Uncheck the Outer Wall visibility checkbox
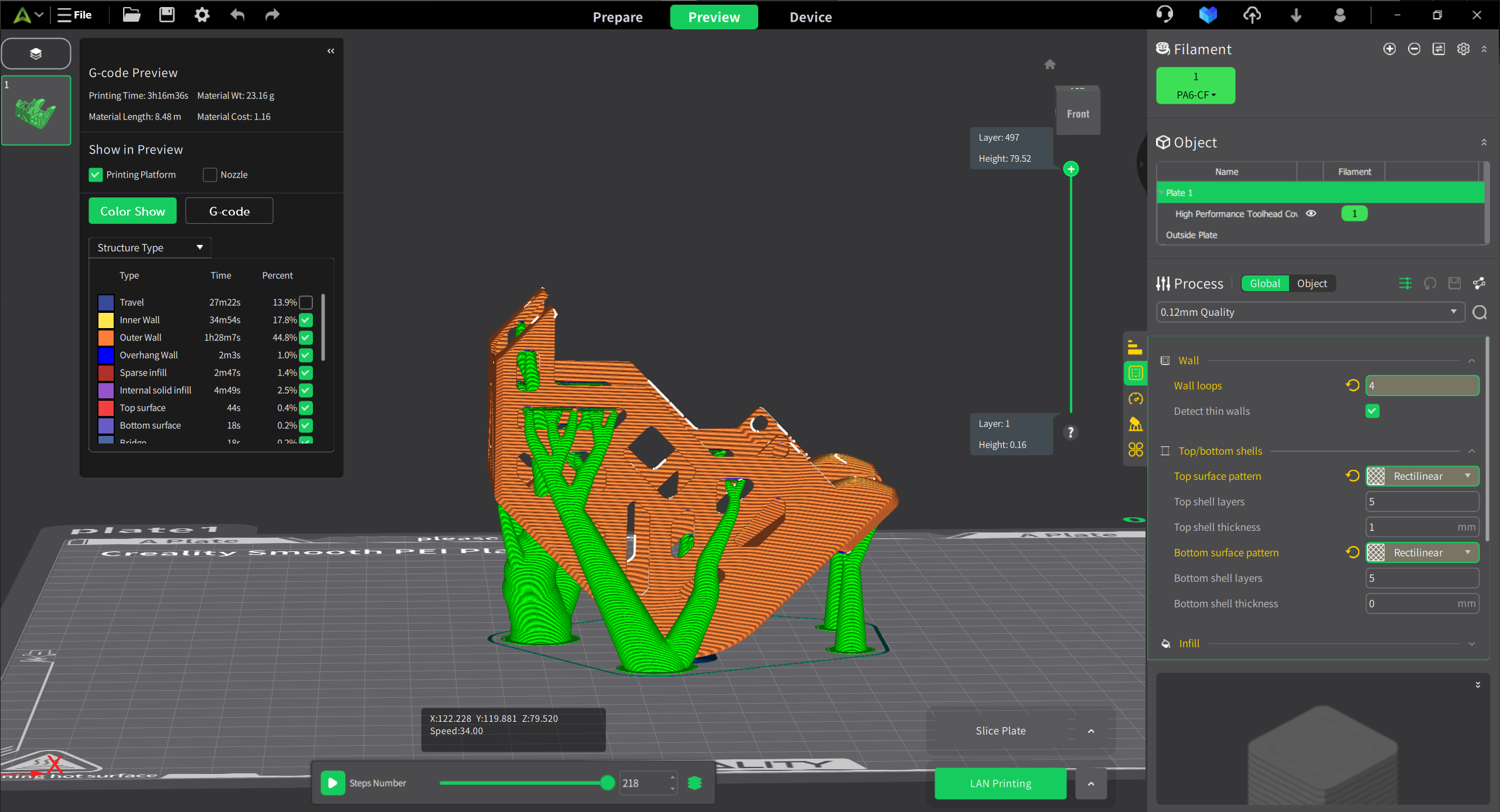Image resolution: width=1500 pixels, height=812 pixels. pyautogui.click(x=306, y=337)
